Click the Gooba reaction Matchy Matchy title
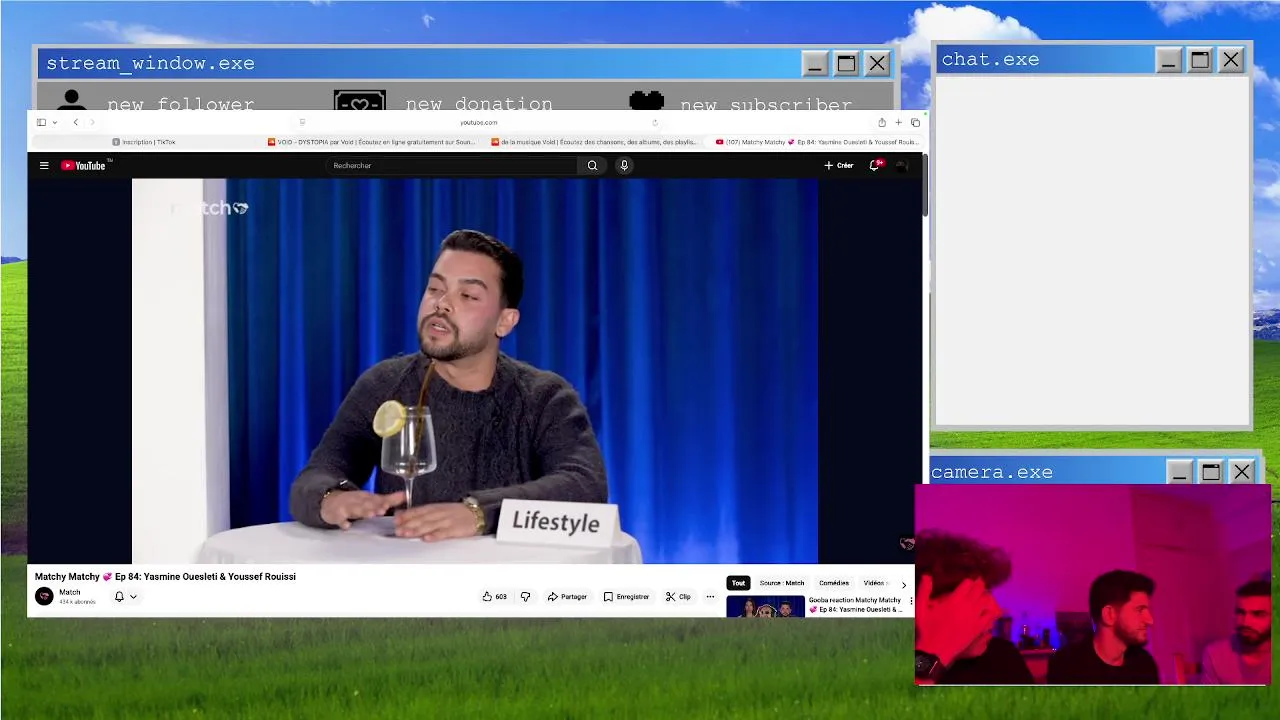The height and width of the screenshot is (720, 1280). point(855,605)
